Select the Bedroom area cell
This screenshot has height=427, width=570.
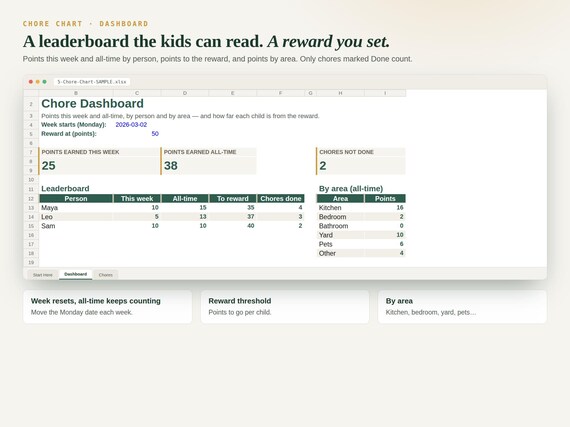[x=340, y=217]
